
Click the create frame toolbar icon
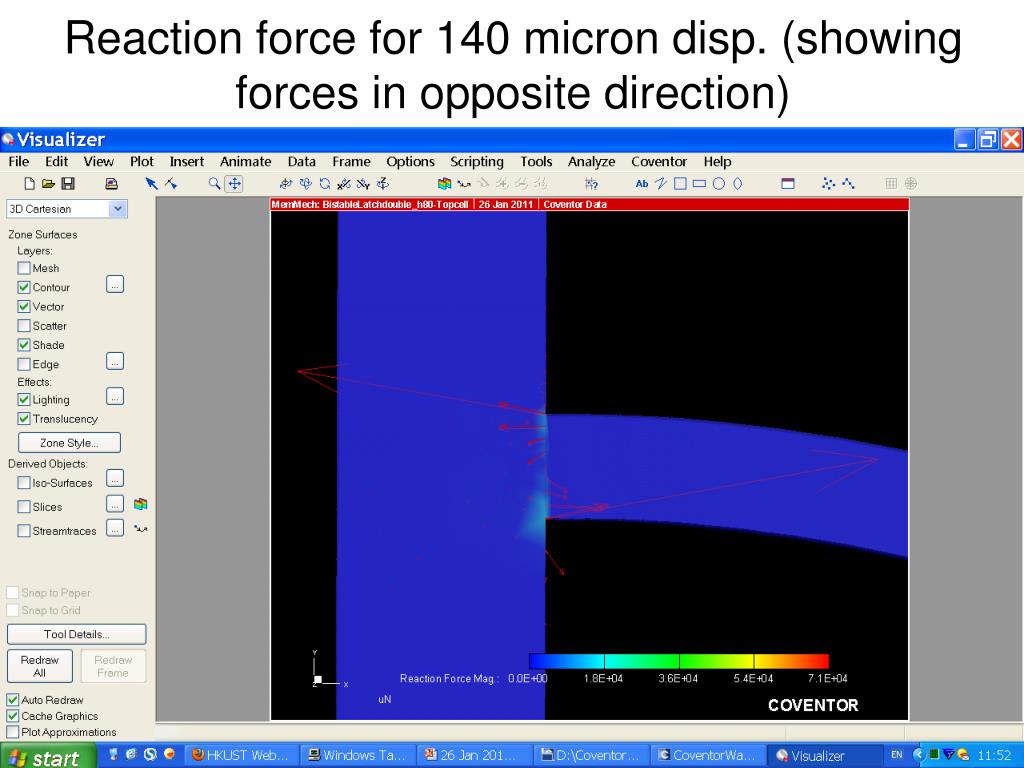[x=788, y=184]
